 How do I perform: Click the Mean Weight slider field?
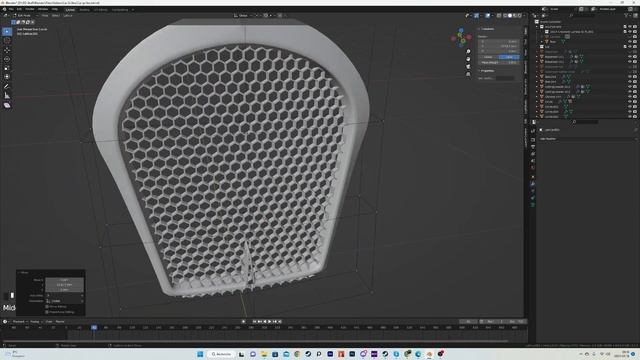coord(500,62)
